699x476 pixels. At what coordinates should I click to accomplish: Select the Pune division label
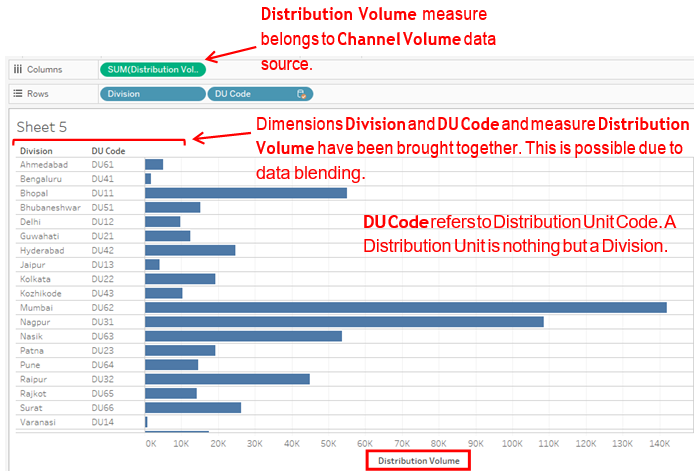[x=30, y=365]
